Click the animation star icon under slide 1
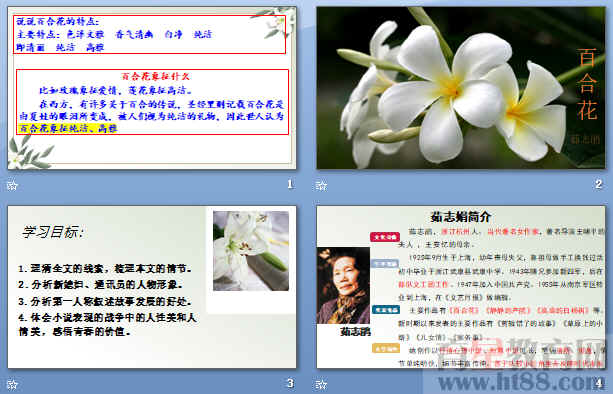This screenshot has height=394, width=613. [x=12, y=185]
